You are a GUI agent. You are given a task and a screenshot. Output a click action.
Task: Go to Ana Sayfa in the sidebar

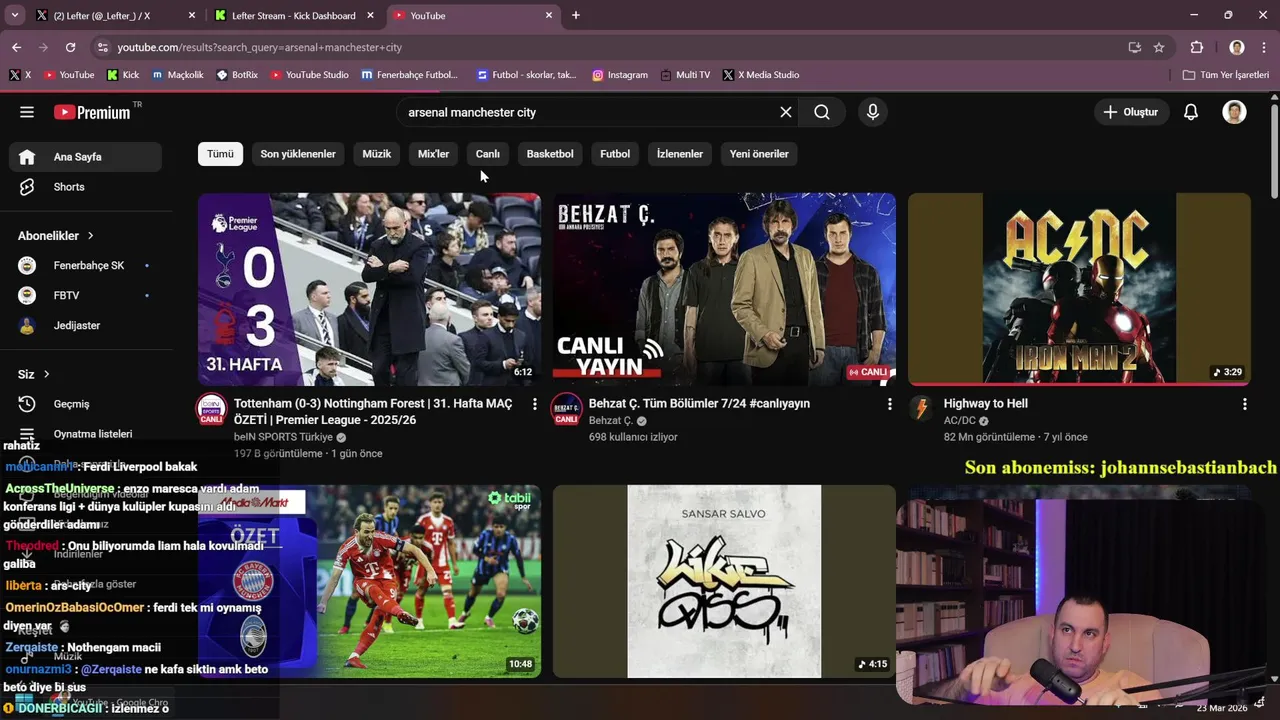(85, 157)
